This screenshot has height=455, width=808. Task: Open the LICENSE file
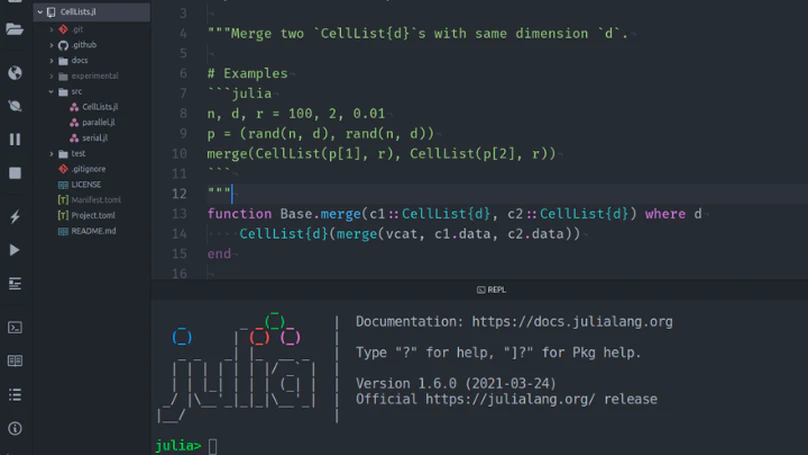coord(86,184)
